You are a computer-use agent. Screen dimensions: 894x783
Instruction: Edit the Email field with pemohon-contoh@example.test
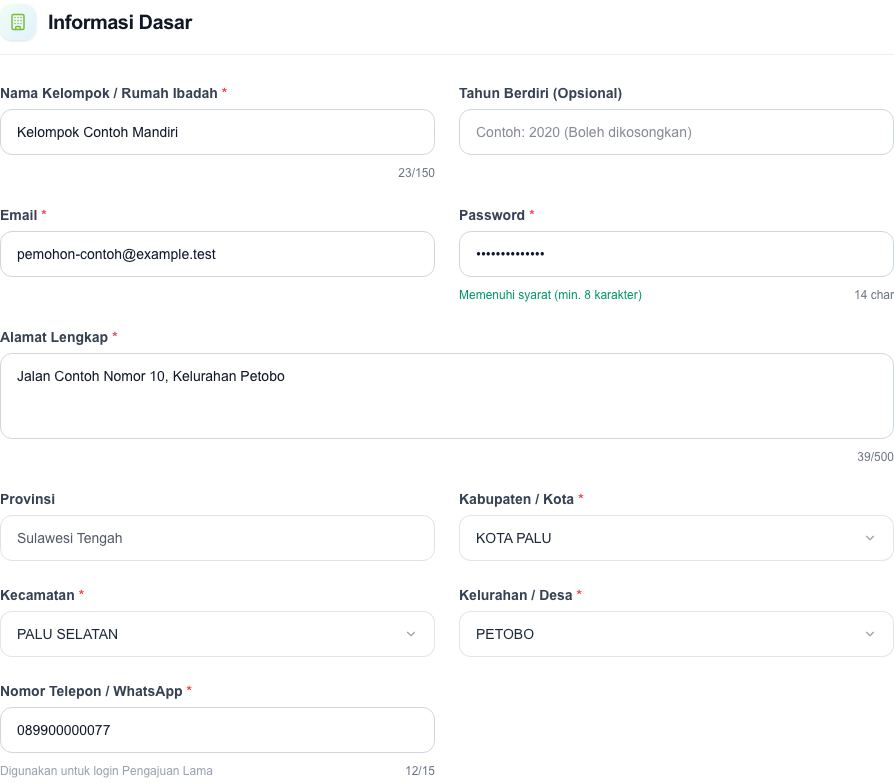pos(217,254)
